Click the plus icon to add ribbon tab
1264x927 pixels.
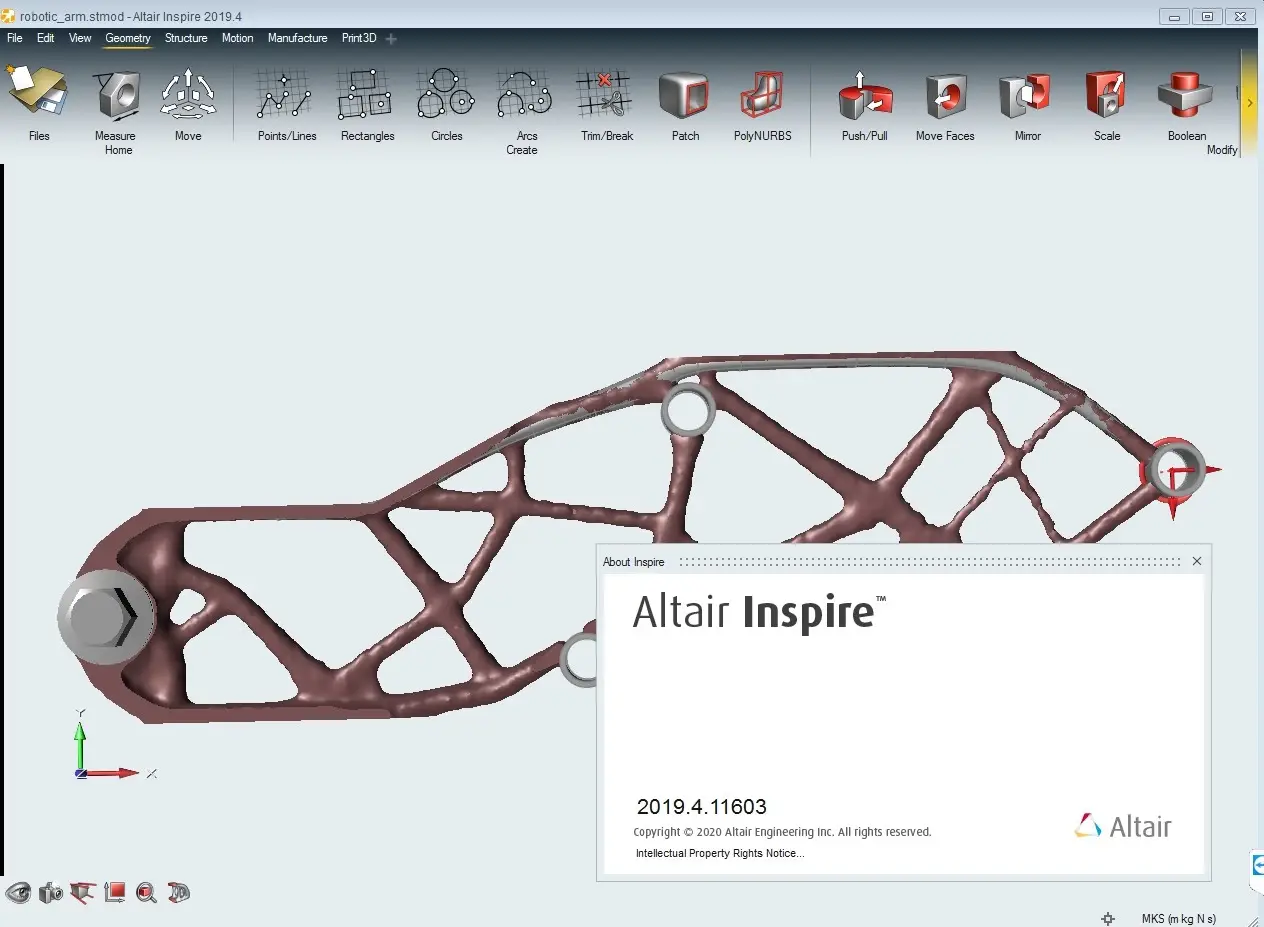(x=391, y=39)
